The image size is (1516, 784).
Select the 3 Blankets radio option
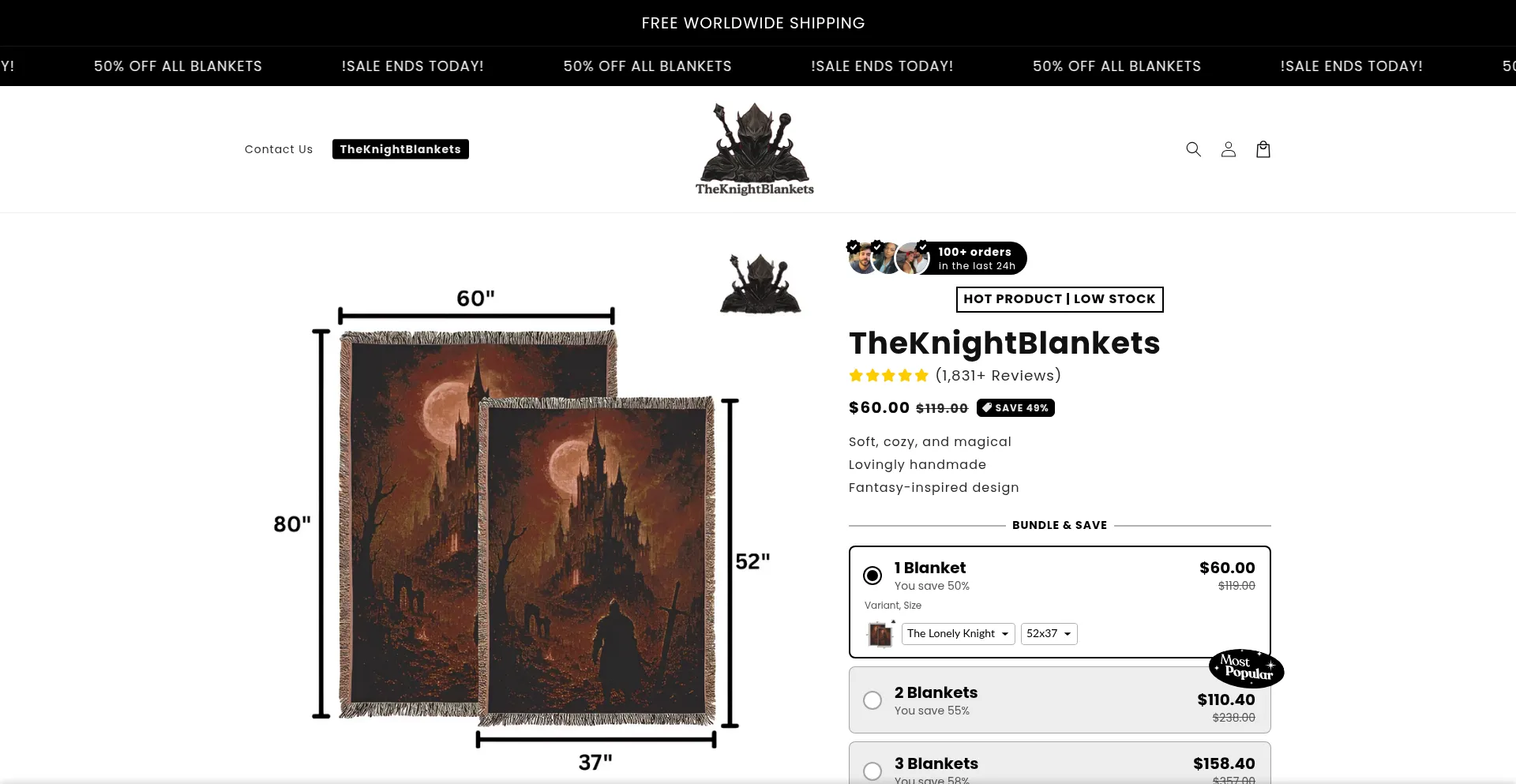pyautogui.click(x=872, y=771)
